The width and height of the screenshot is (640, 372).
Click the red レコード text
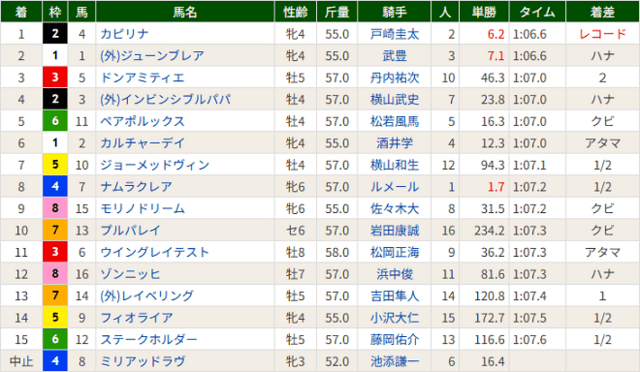point(602,34)
